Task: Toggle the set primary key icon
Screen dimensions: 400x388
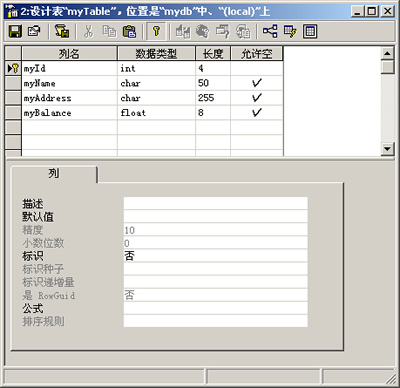Action: [156, 32]
